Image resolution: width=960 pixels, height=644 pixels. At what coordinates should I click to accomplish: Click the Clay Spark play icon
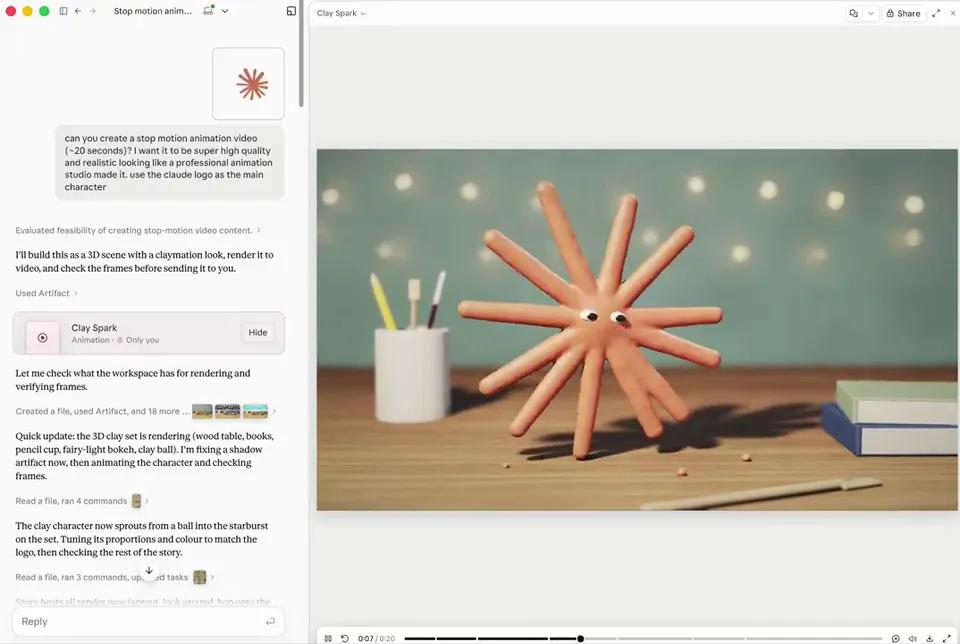pyautogui.click(x=42, y=337)
